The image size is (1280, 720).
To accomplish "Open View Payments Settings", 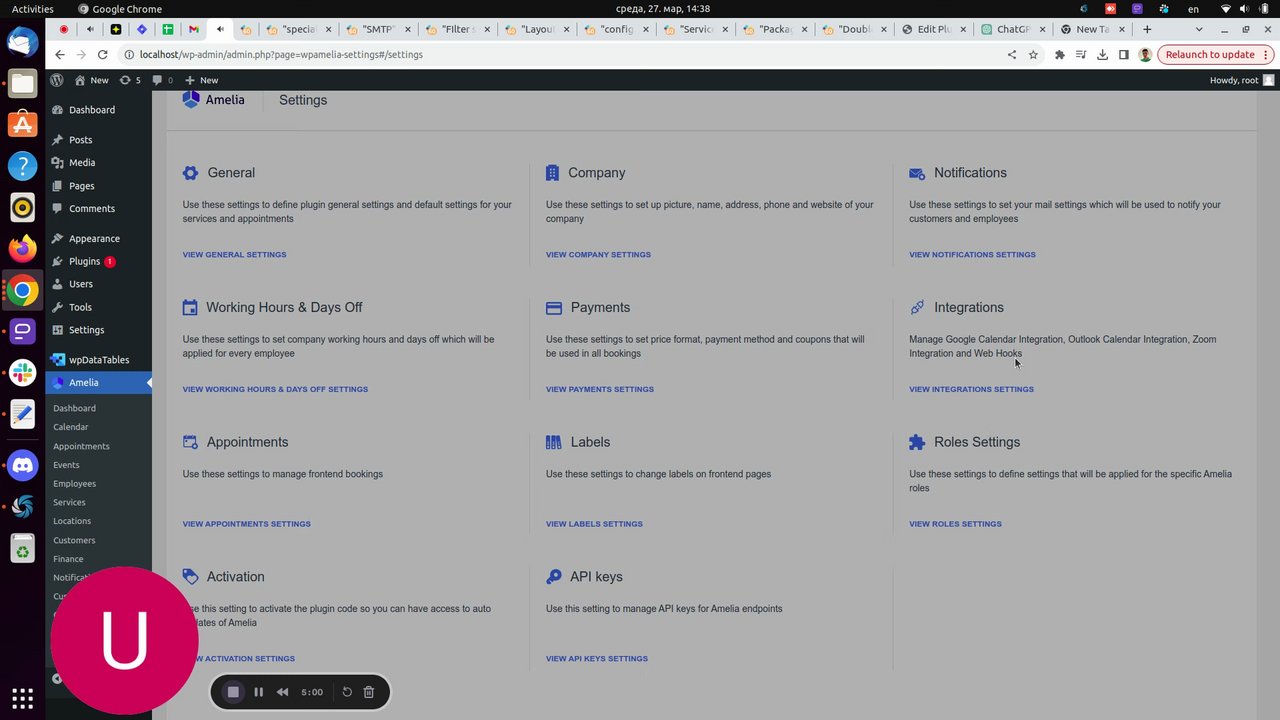I will [x=600, y=389].
